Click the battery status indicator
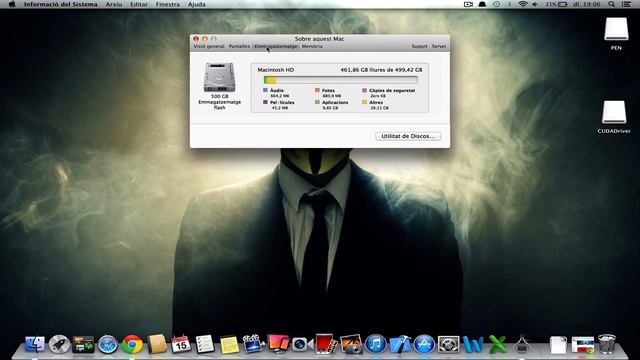 [557, 4]
